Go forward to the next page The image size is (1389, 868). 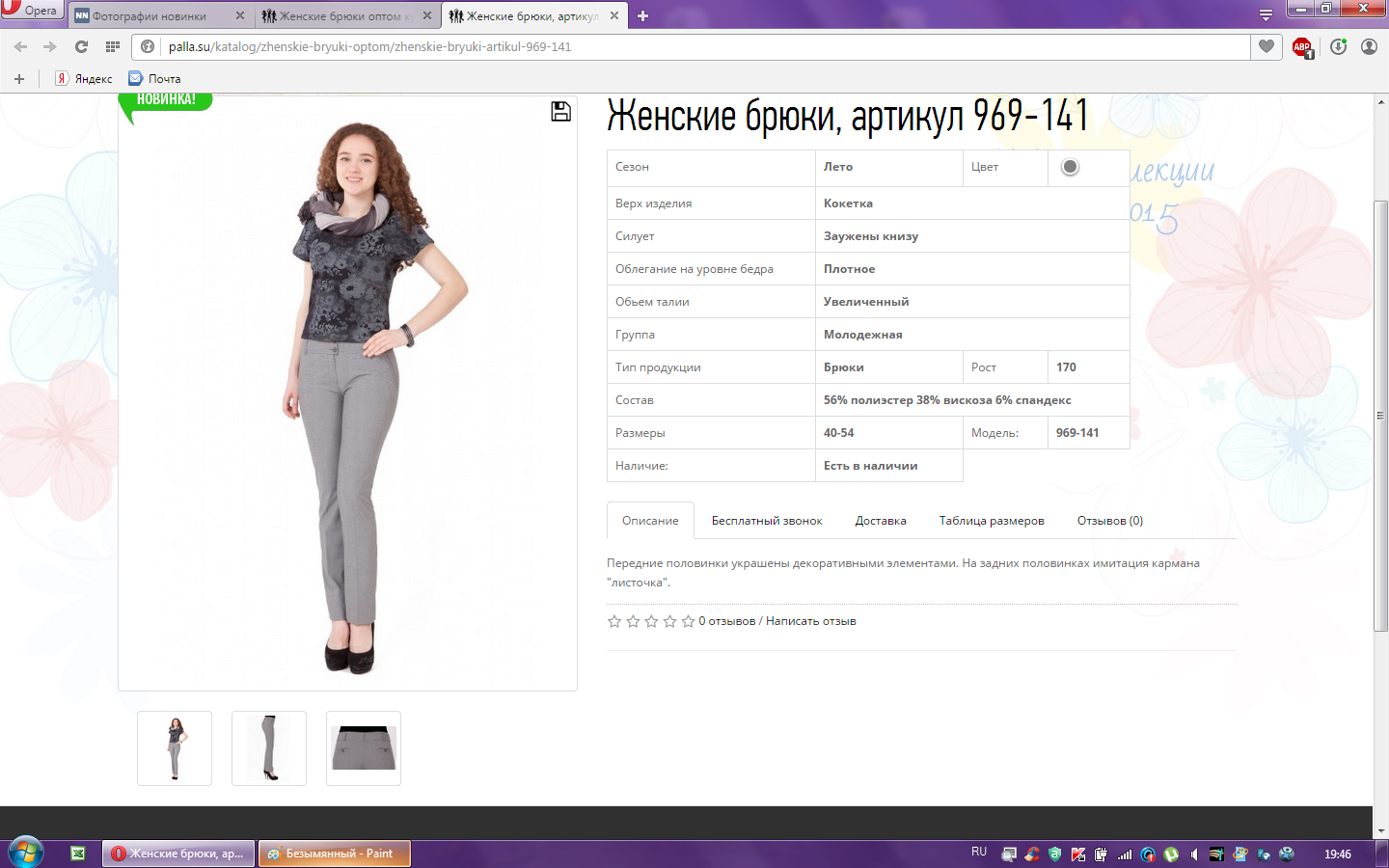50,46
